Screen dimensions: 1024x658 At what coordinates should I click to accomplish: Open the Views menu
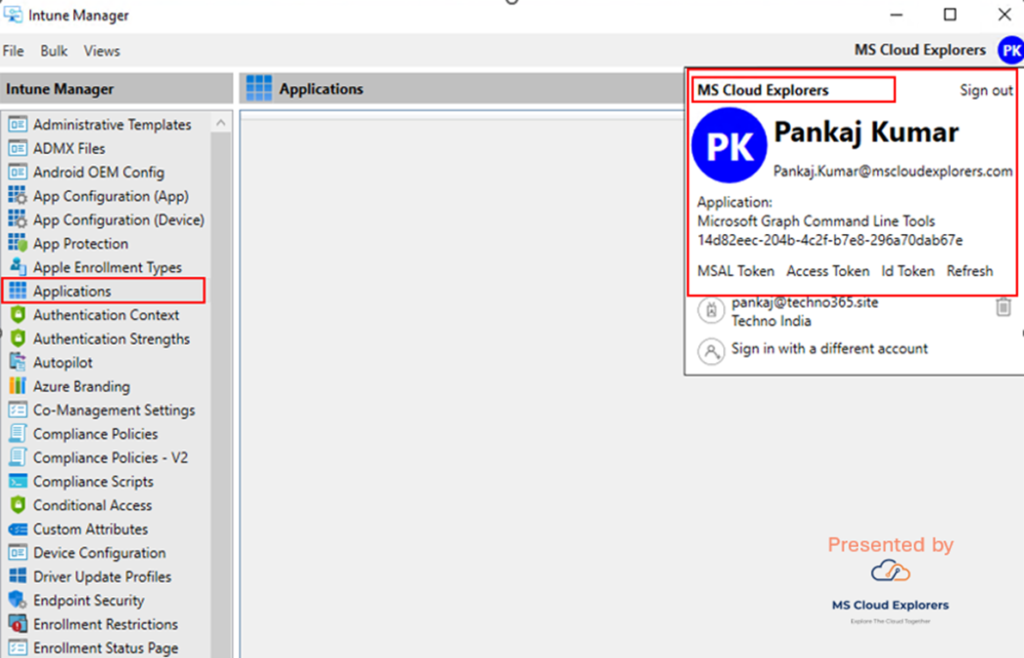point(102,51)
